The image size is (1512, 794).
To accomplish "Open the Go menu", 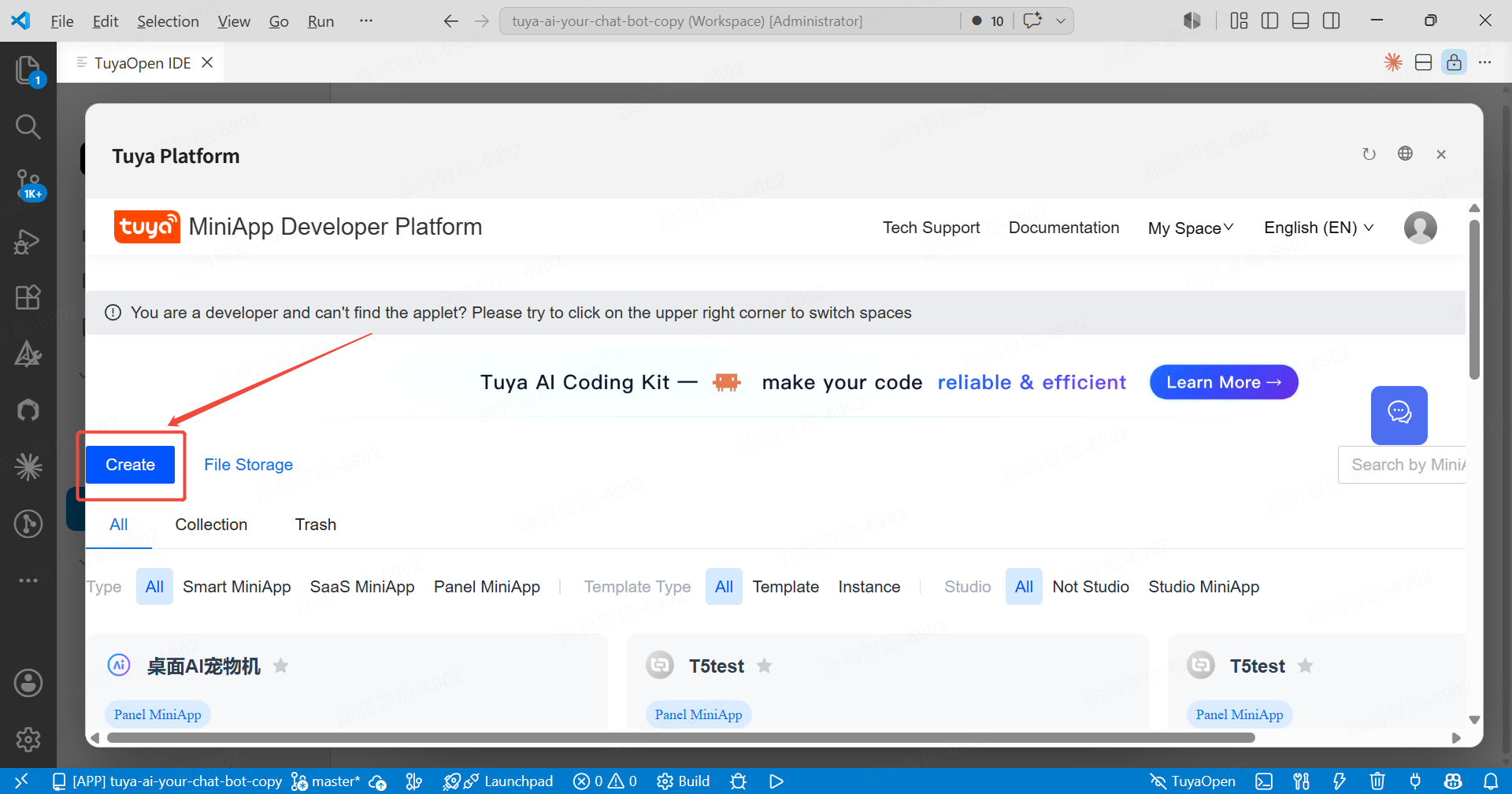I will (x=279, y=21).
